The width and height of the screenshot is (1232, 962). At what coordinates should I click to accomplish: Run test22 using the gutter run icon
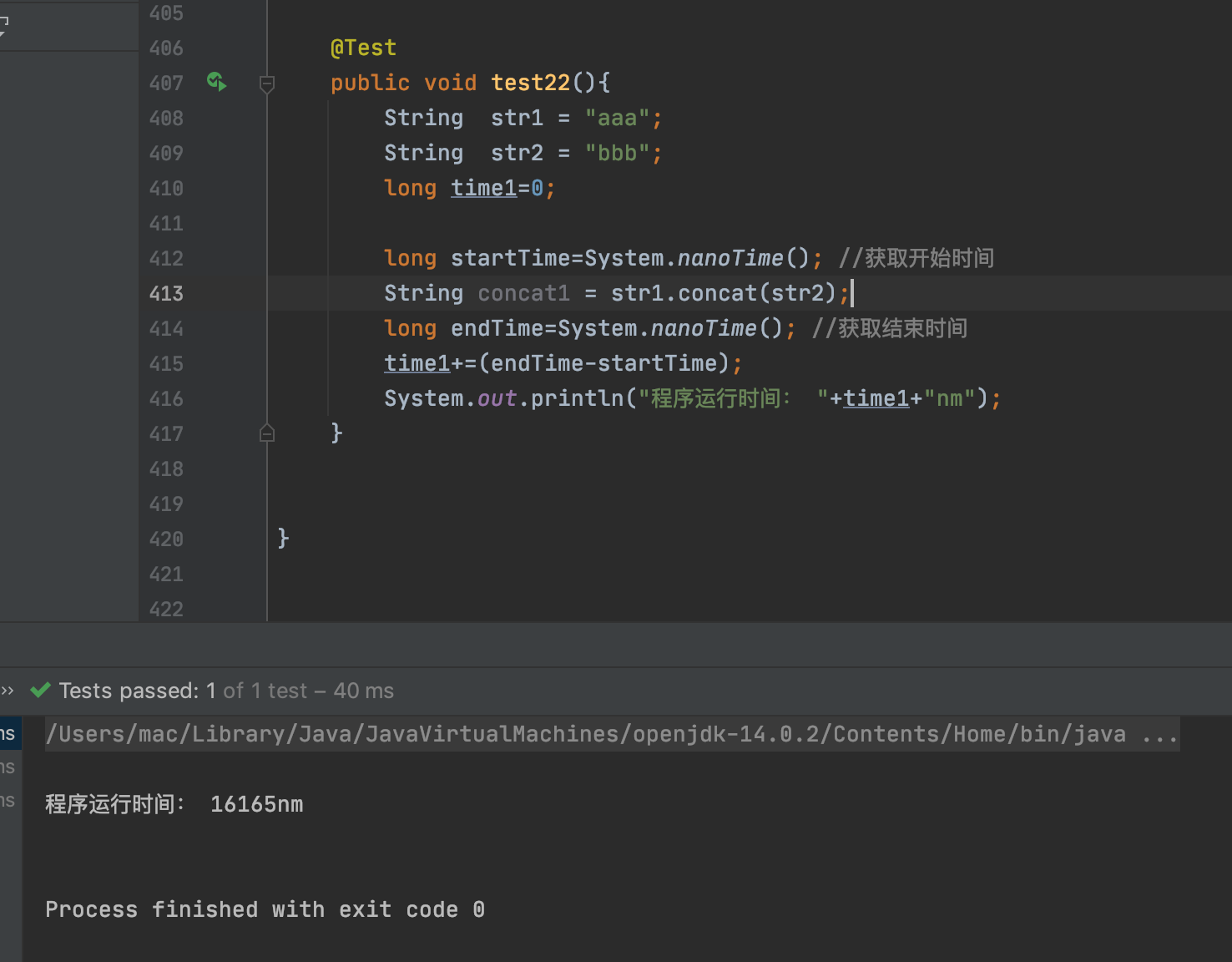click(216, 82)
